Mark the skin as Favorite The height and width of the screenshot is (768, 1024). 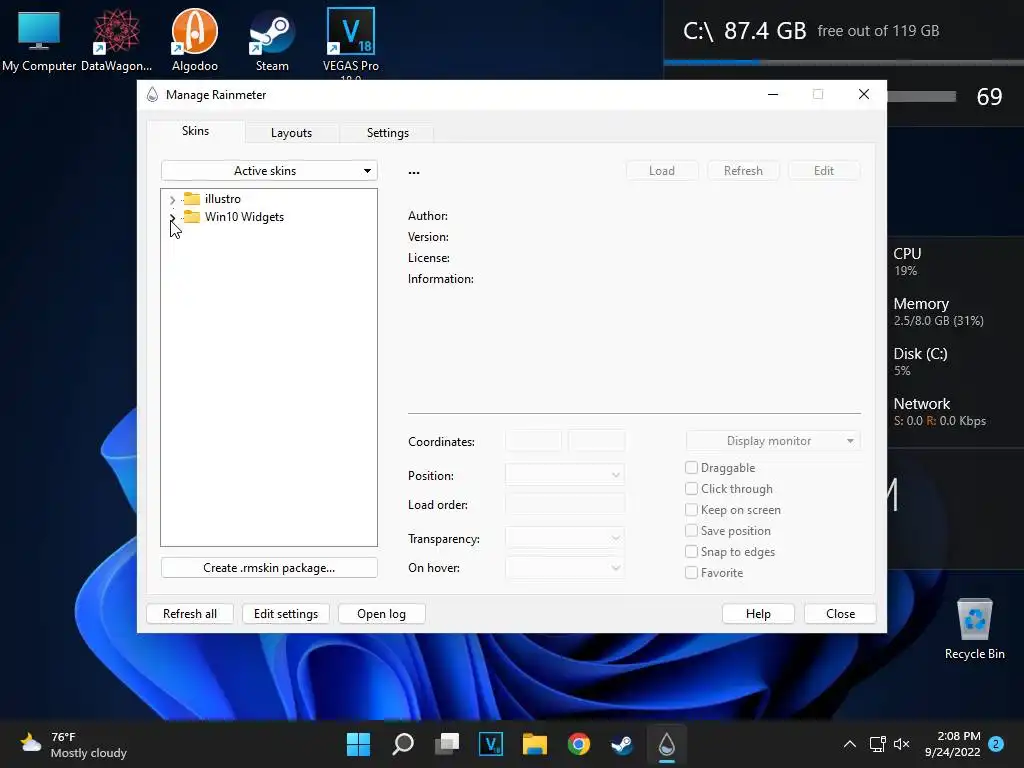[691, 572]
